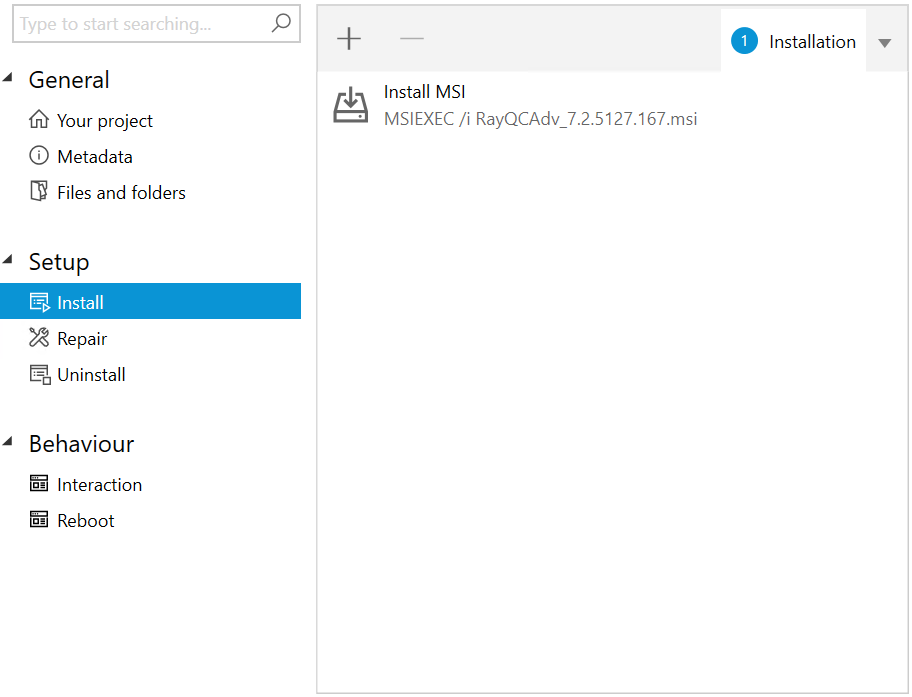
Task: Focus the 'Type to start searching' field
Action: pyautogui.click(x=140, y=24)
